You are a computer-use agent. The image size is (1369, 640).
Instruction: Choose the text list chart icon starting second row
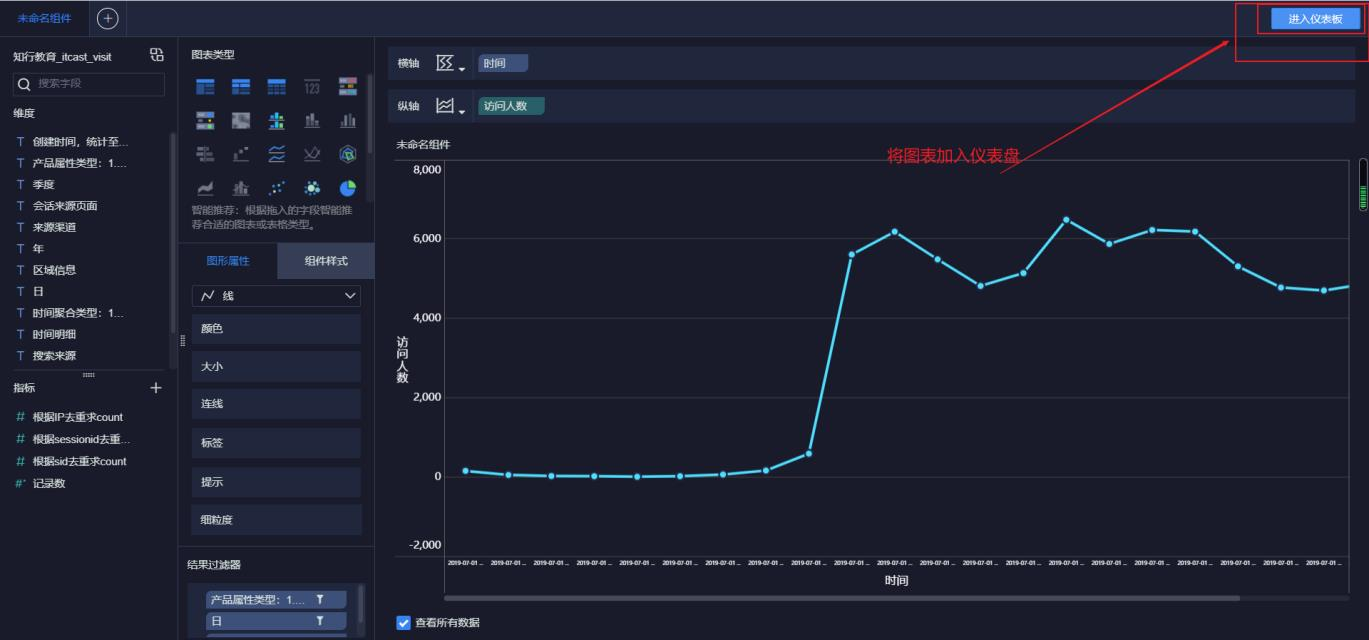pyautogui.click(x=205, y=121)
